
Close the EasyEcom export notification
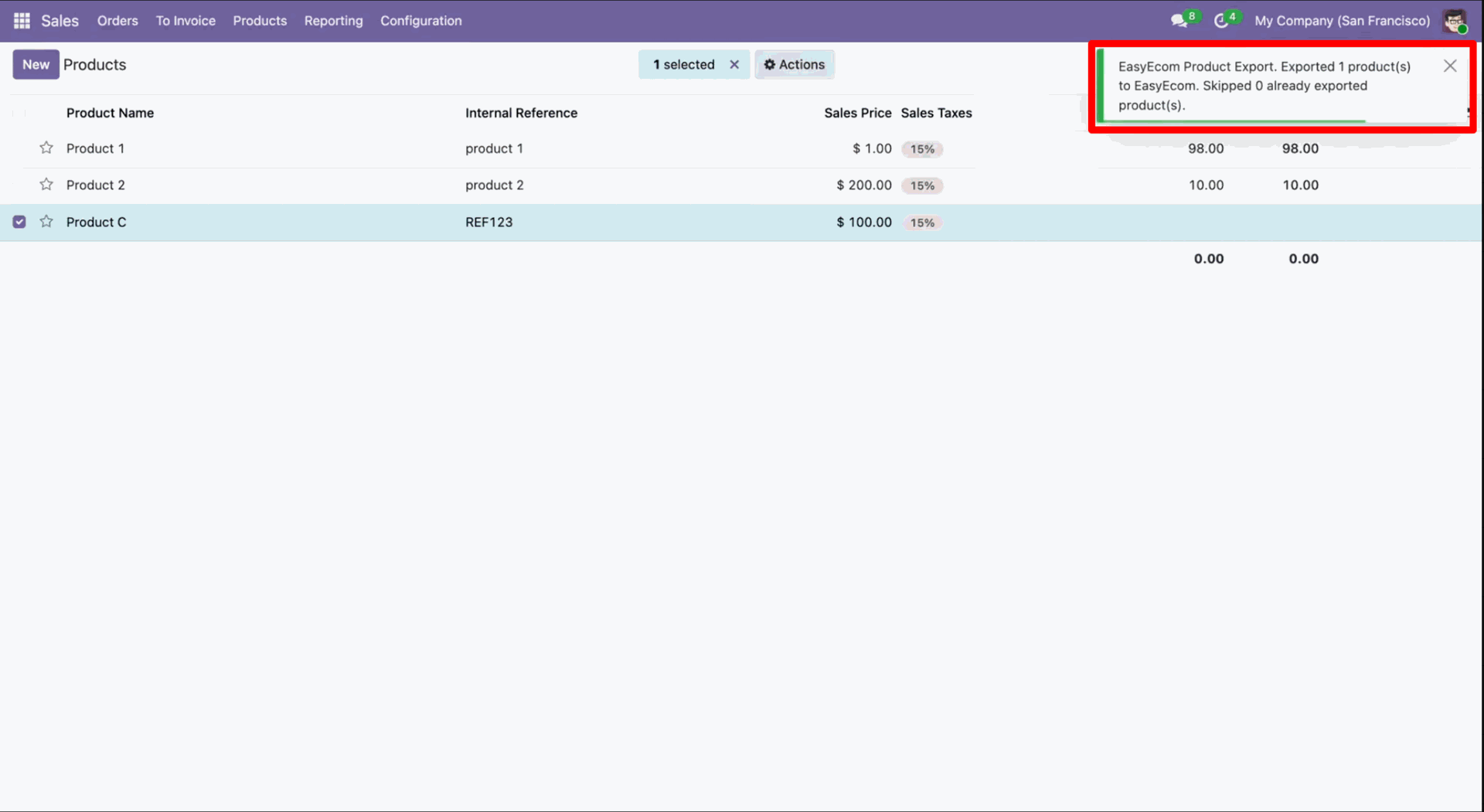click(x=1450, y=66)
